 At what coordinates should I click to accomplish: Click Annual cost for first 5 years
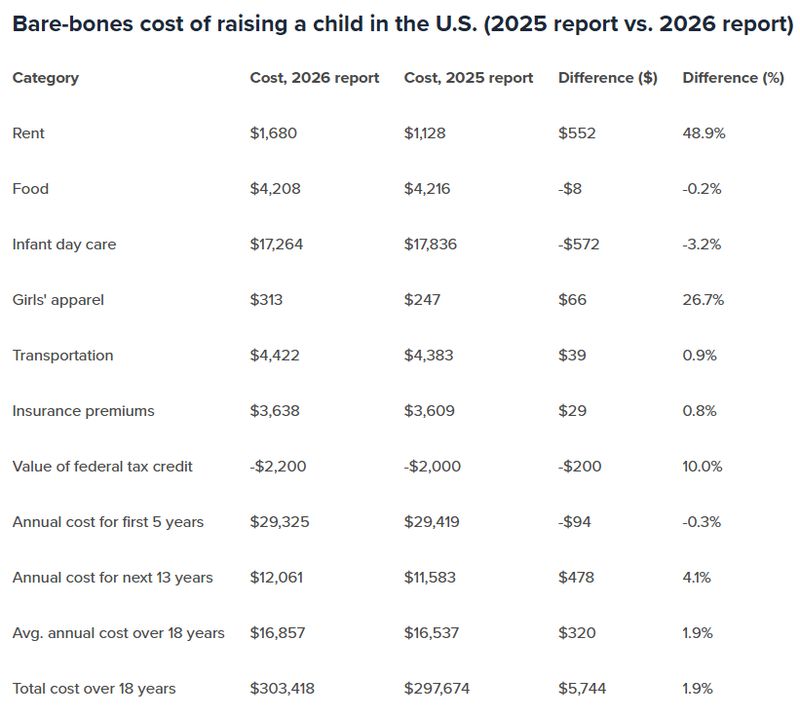point(108,522)
